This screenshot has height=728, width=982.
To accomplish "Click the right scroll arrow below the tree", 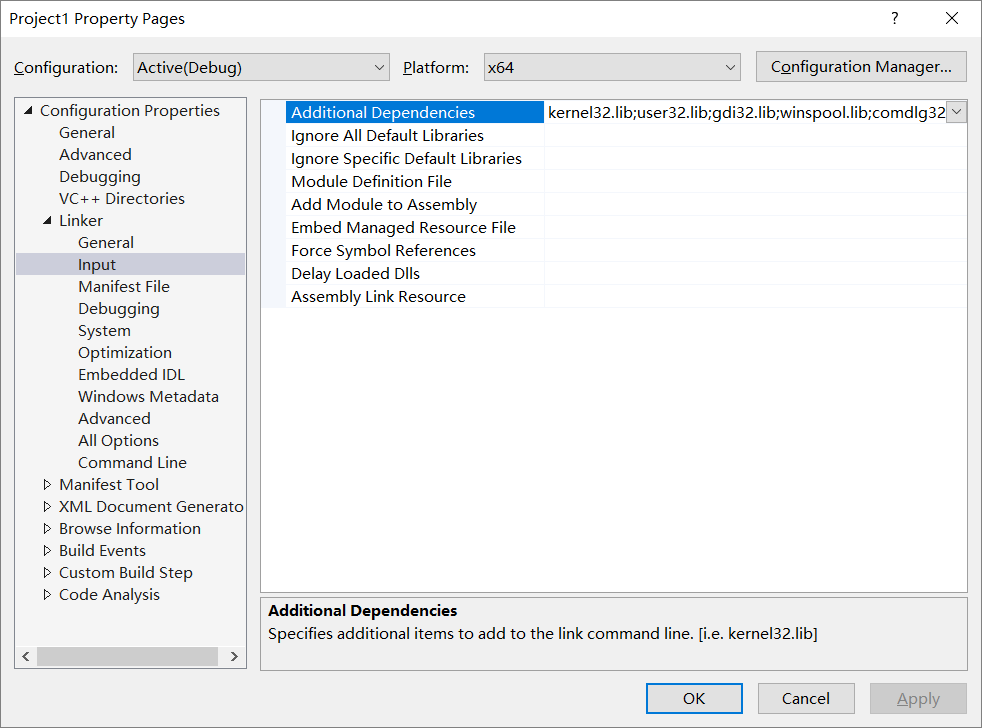I will [x=234, y=656].
